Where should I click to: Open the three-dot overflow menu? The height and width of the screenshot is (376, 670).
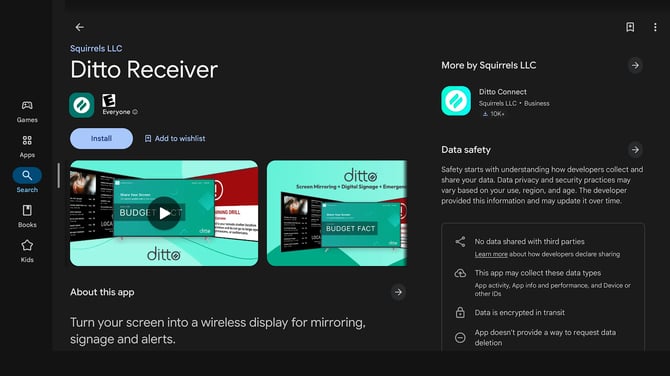coord(655,27)
